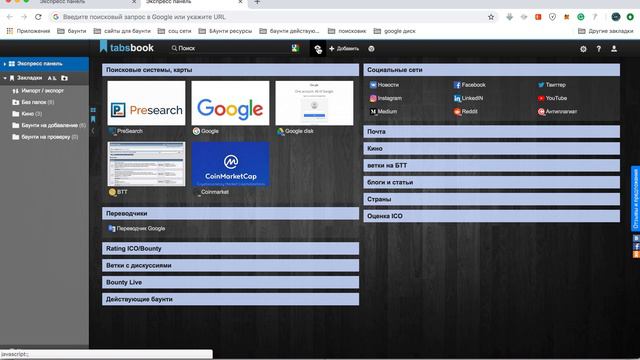
Task: Expand the Rating ICO/Bounty section
Action: pos(231,249)
